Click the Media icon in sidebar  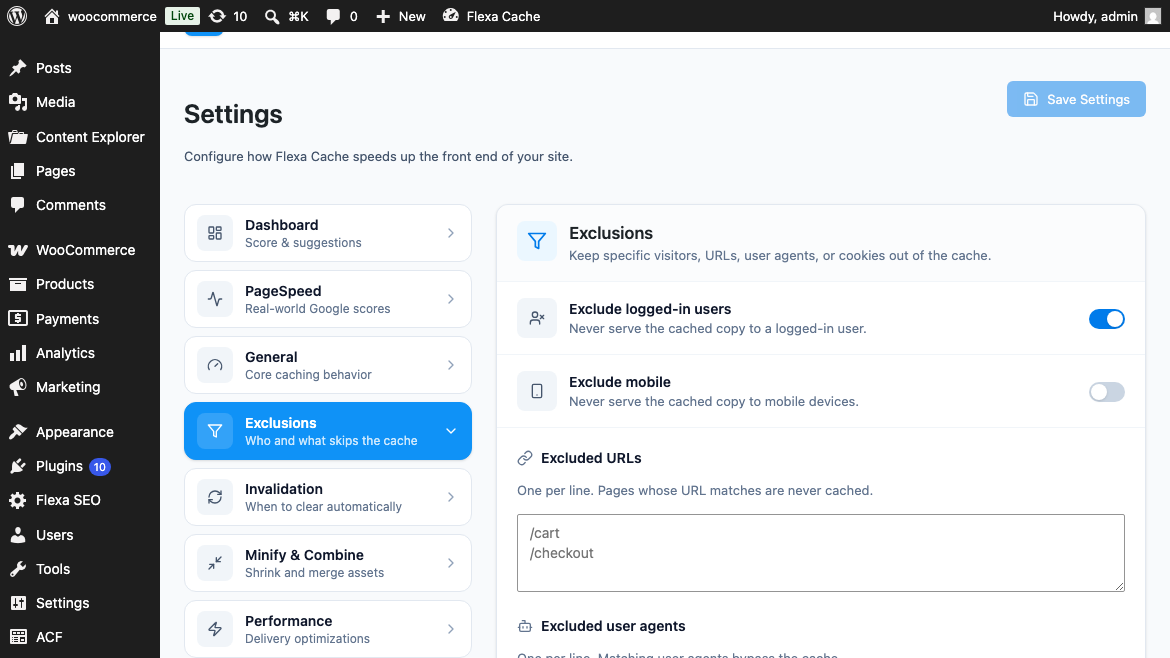click(x=18, y=102)
